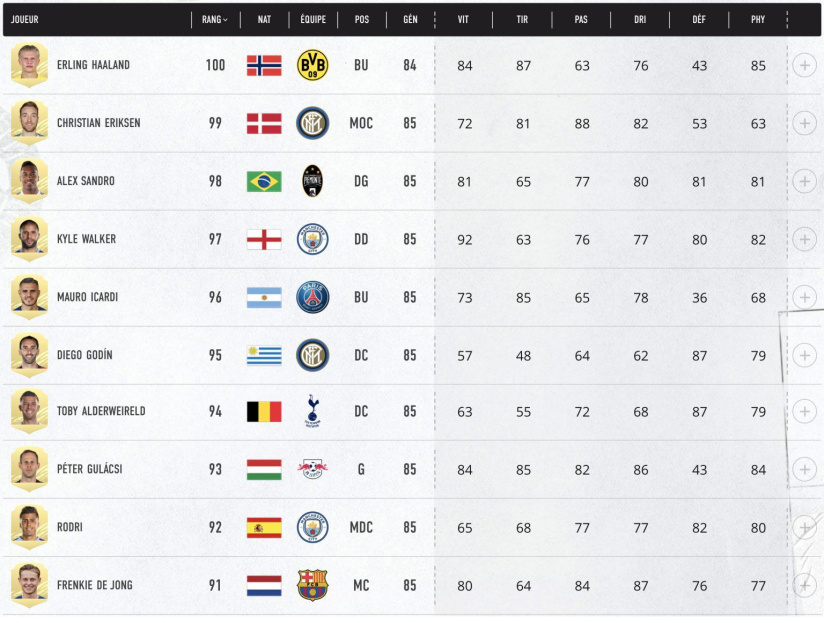Click the FC Barcelona crest for De Jong
Screen dimensions: 824x623
312,584
